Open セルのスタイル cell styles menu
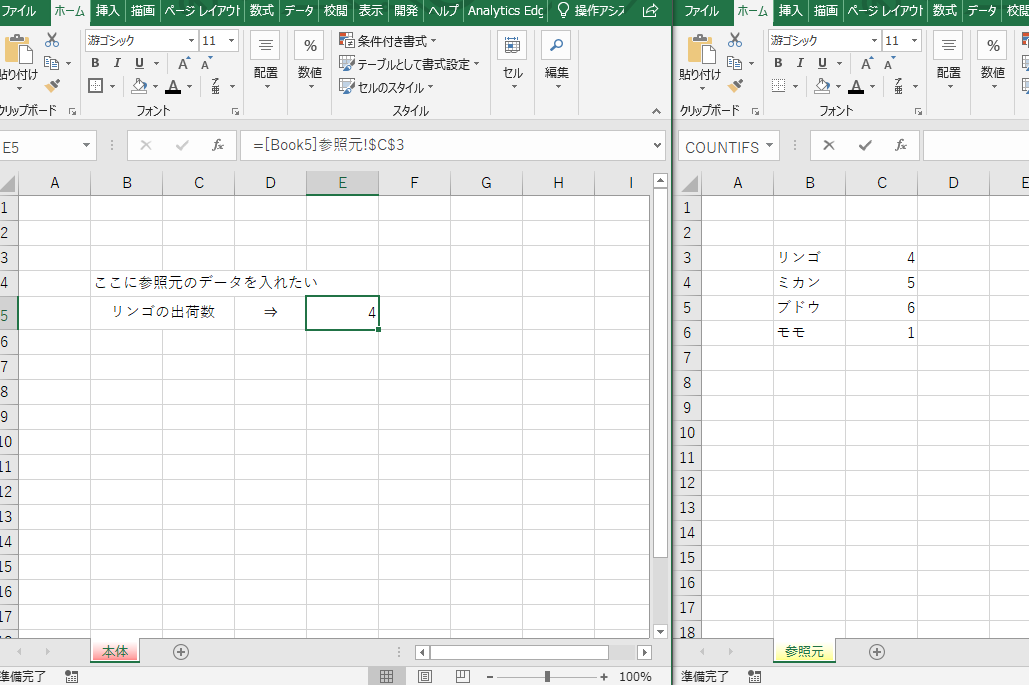The image size is (1029, 685). coord(386,87)
